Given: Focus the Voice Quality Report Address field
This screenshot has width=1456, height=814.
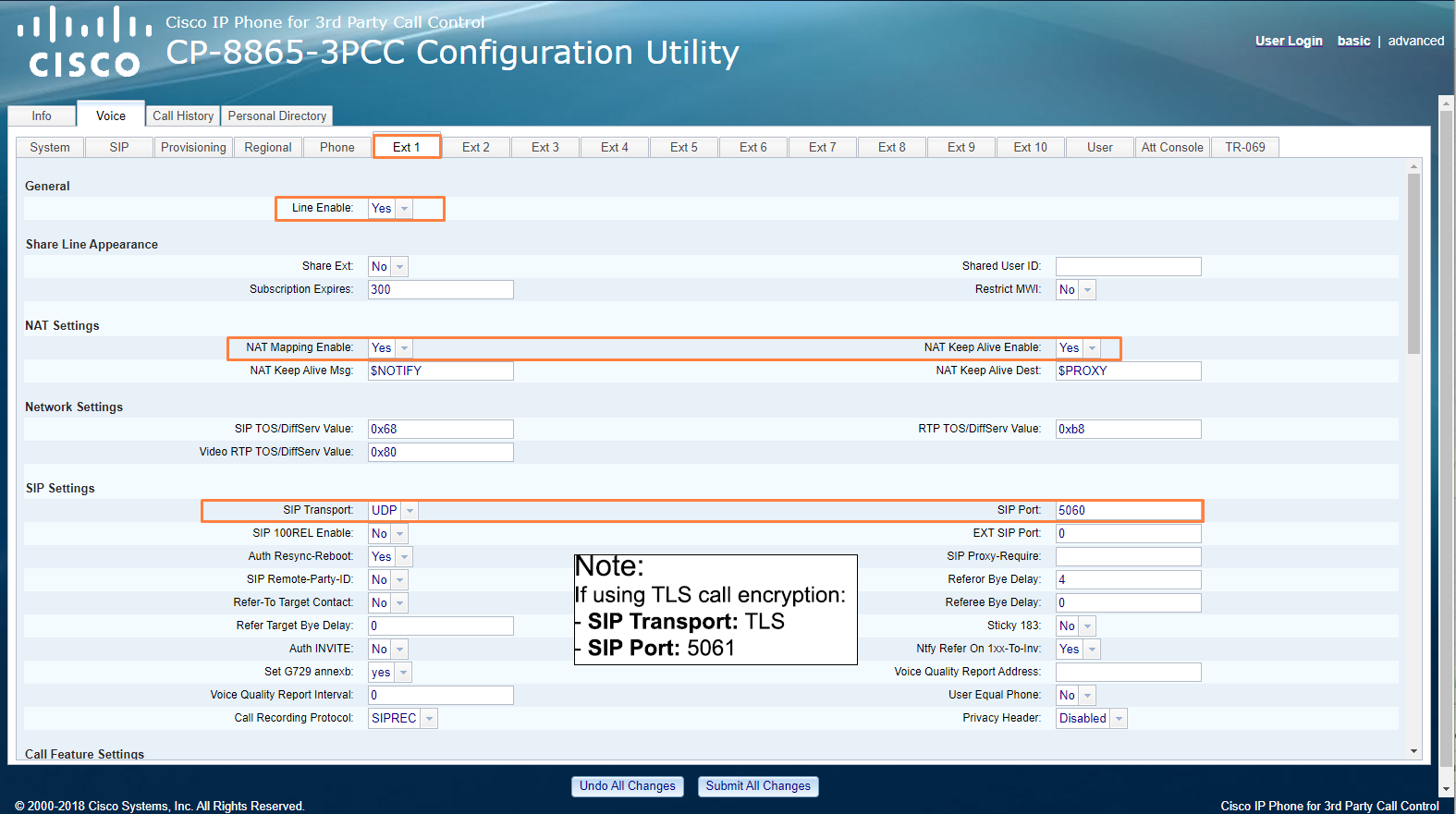Looking at the screenshot, I should tap(1129, 673).
